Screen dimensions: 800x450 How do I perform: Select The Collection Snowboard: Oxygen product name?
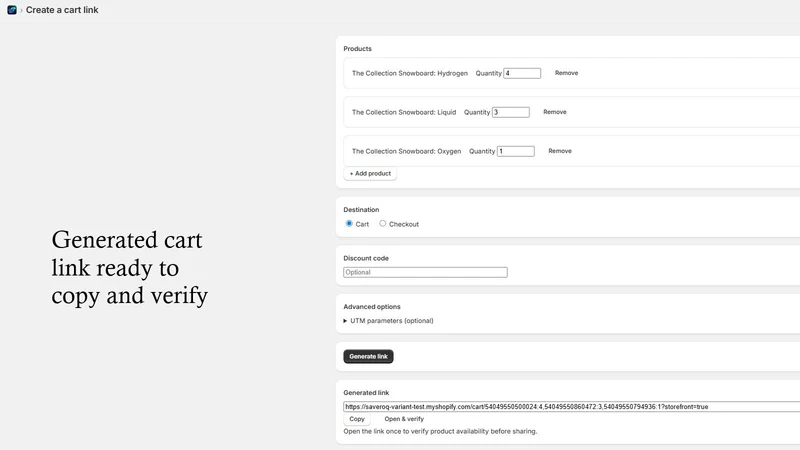406,151
